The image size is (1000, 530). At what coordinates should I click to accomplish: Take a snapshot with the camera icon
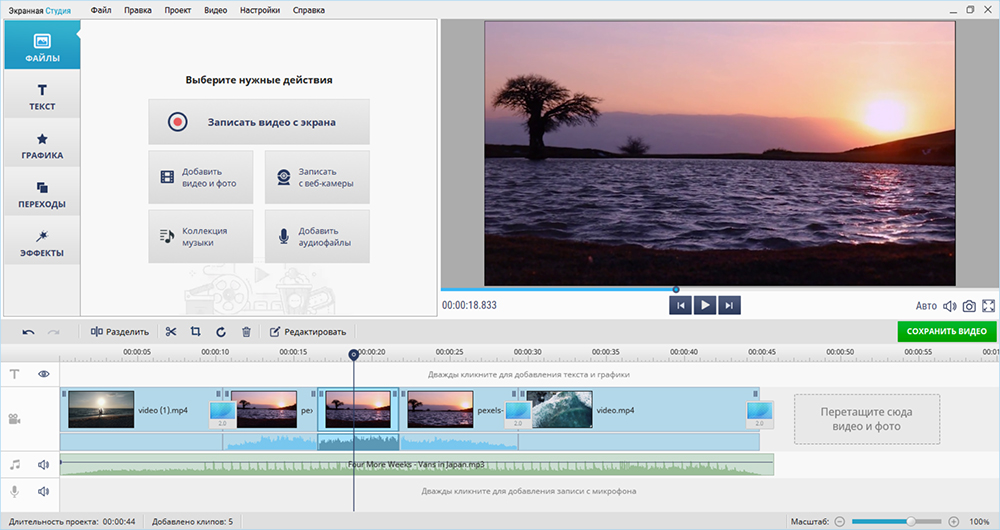(969, 306)
